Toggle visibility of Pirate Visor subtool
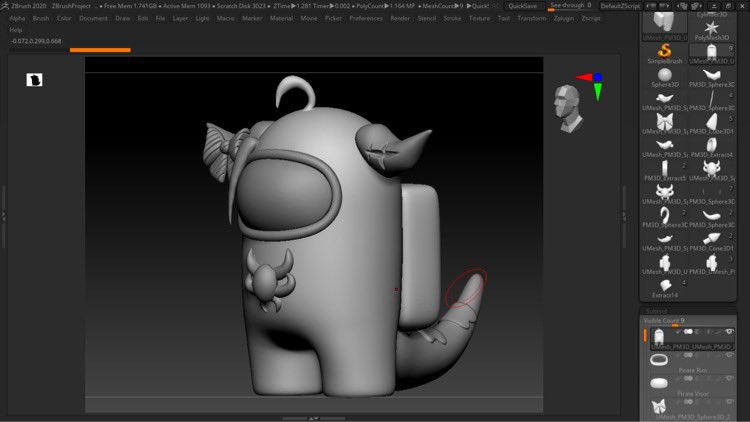Image resolution: width=750 pixels, height=422 pixels. 729,378
